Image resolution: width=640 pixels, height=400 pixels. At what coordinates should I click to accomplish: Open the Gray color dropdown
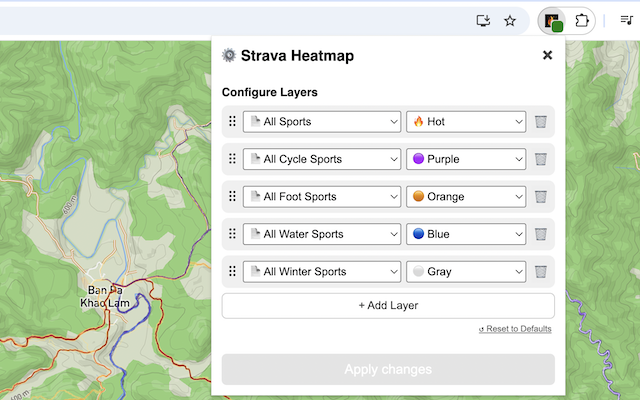pos(466,272)
